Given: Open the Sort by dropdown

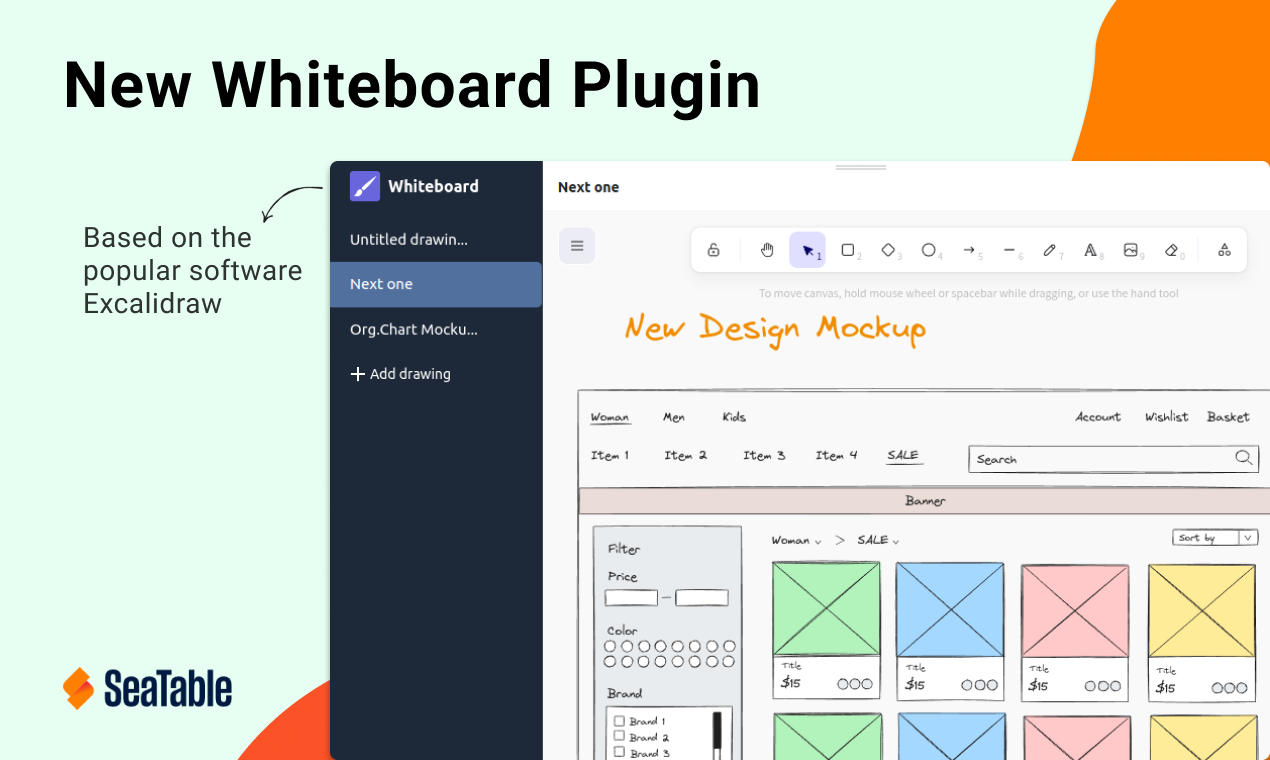Looking at the screenshot, I should click(x=1215, y=538).
